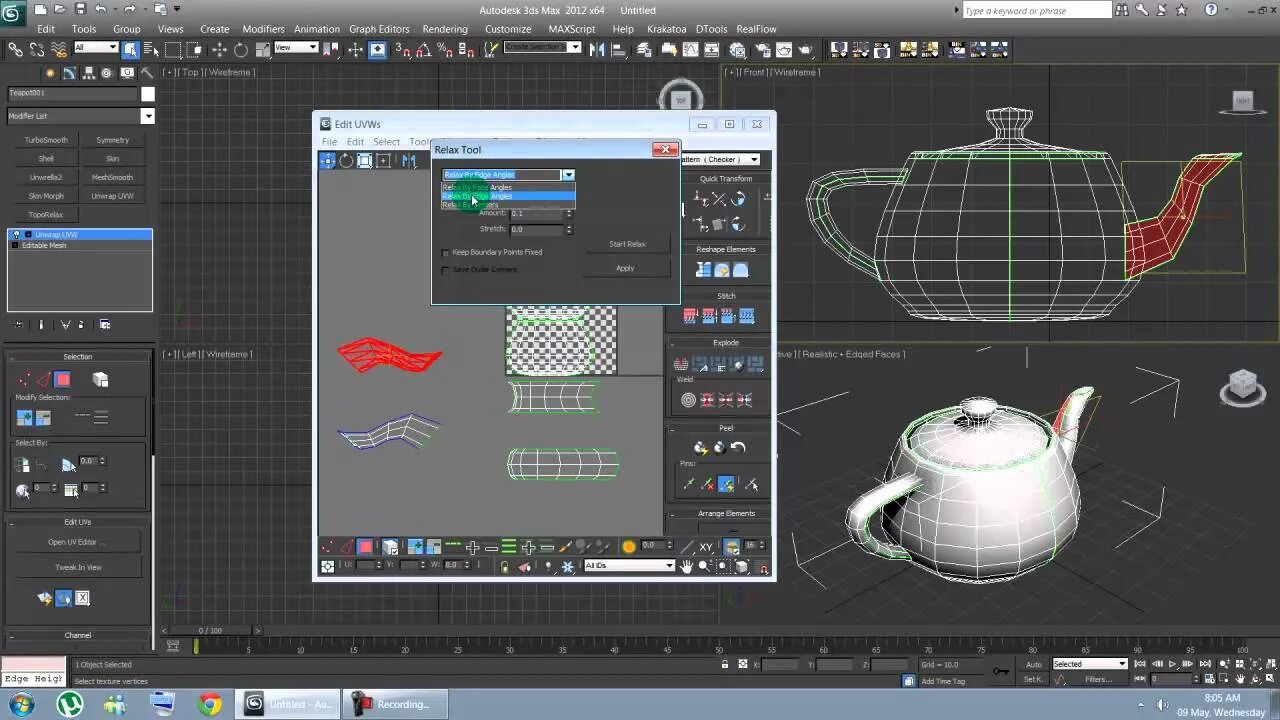Open Chrome from the Windows taskbar
The height and width of the screenshot is (720, 1280).
209,704
